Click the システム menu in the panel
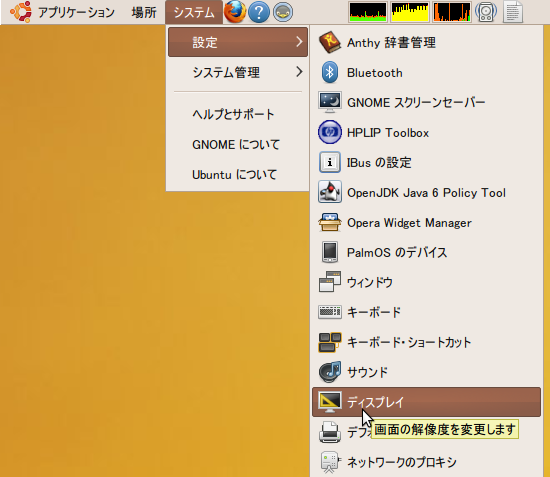 pos(194,12)
